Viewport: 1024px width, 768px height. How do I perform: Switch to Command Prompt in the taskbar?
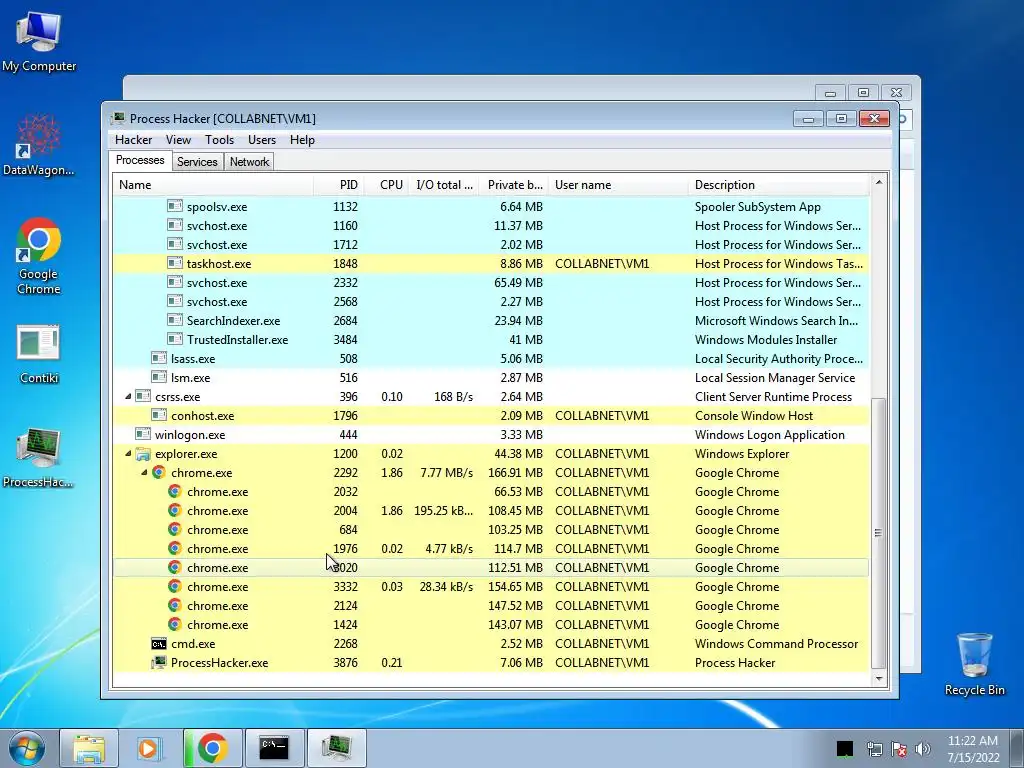274,748
